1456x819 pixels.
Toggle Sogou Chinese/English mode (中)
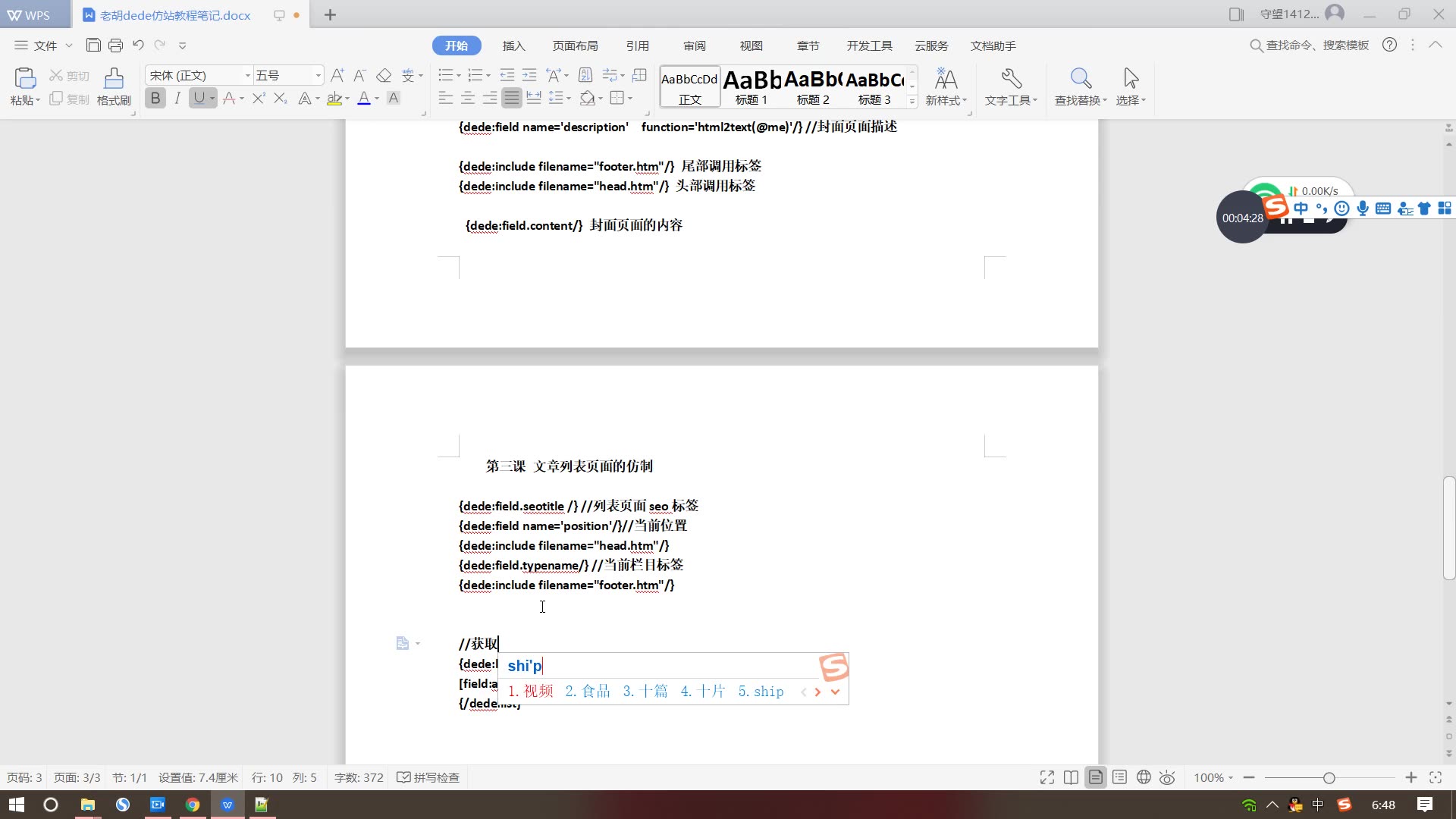(x=1301, y=209)
